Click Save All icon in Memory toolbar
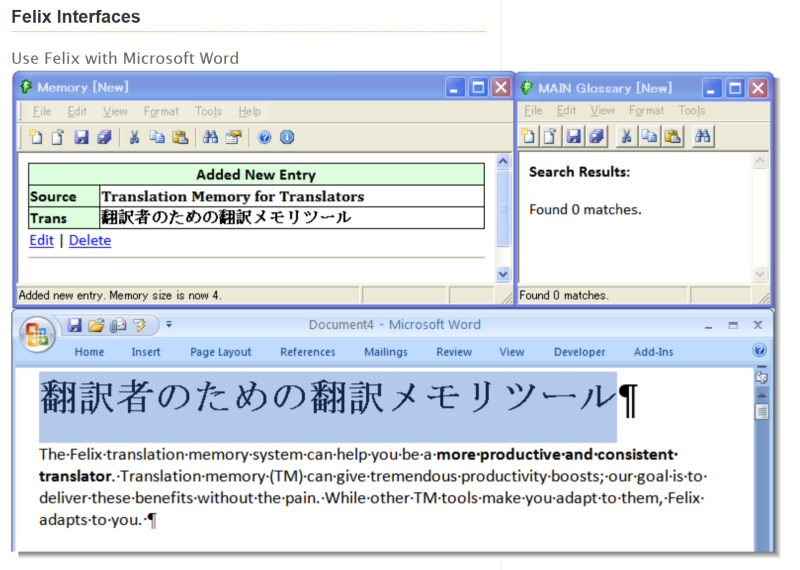Image resolution: width=800 pixels, height=570 pixels. pos(104,137)
